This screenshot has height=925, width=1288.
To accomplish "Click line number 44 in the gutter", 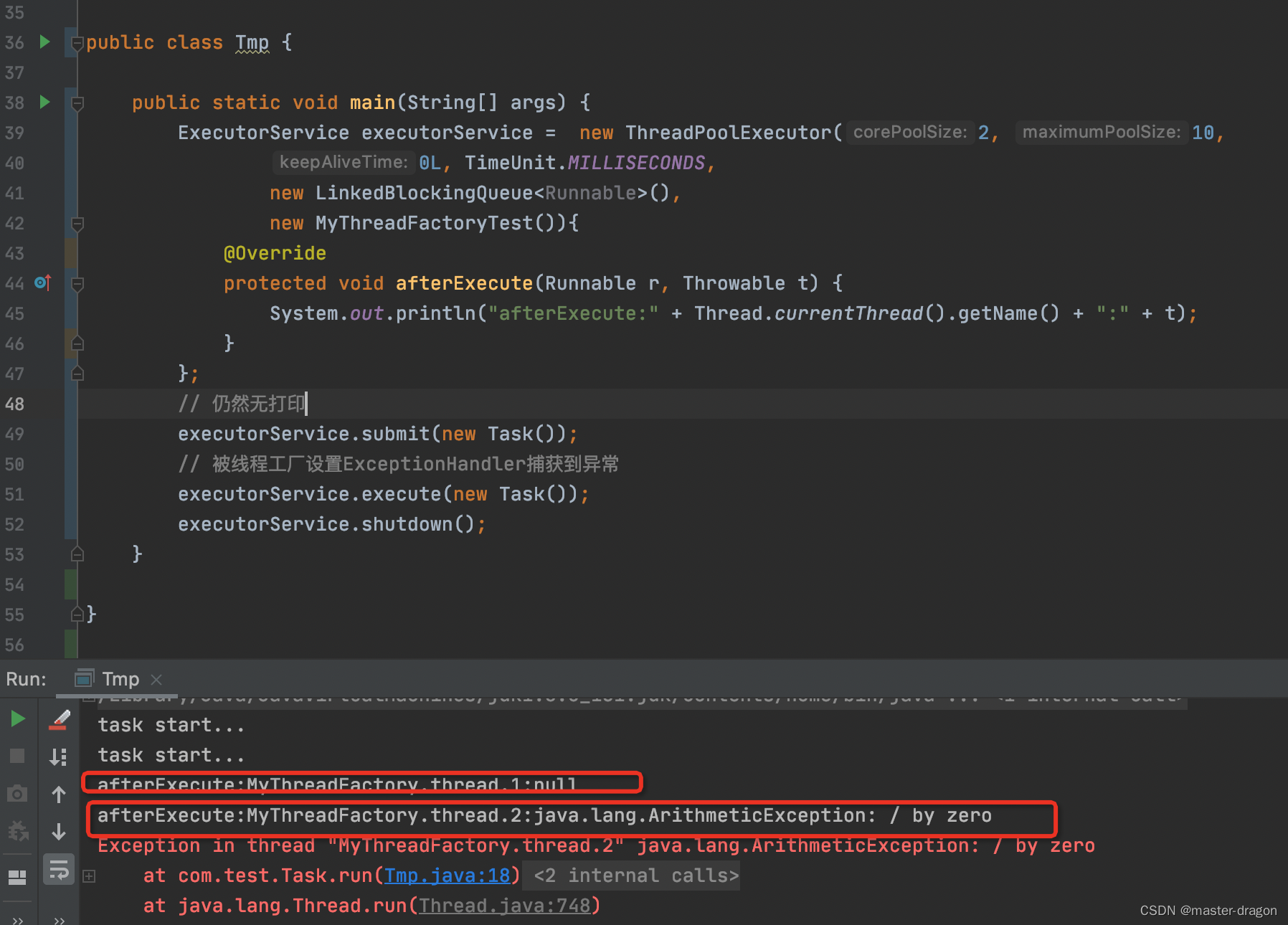I will point(14,283).
